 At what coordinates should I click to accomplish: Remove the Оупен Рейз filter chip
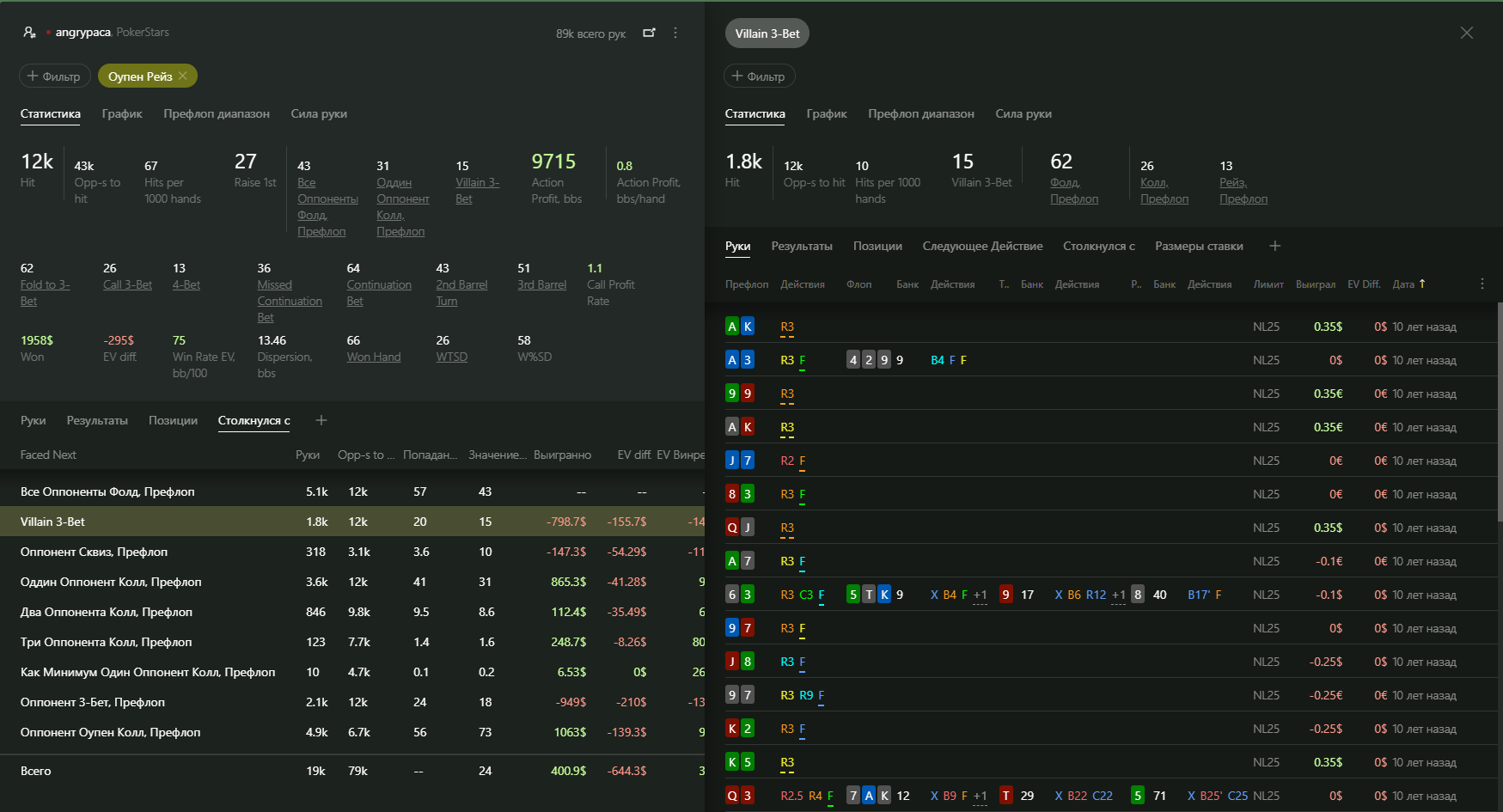(x=183, y=76)
